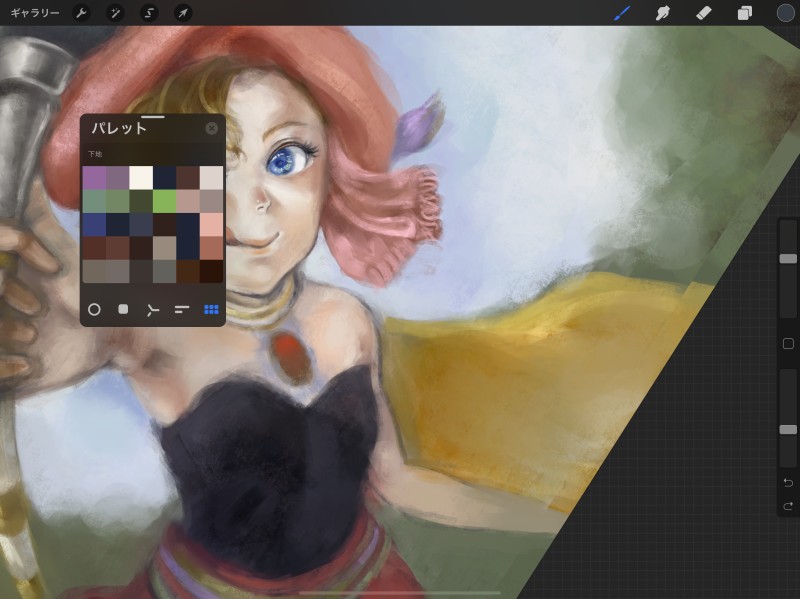Switch to the Harmony color tab

[152, 309]
